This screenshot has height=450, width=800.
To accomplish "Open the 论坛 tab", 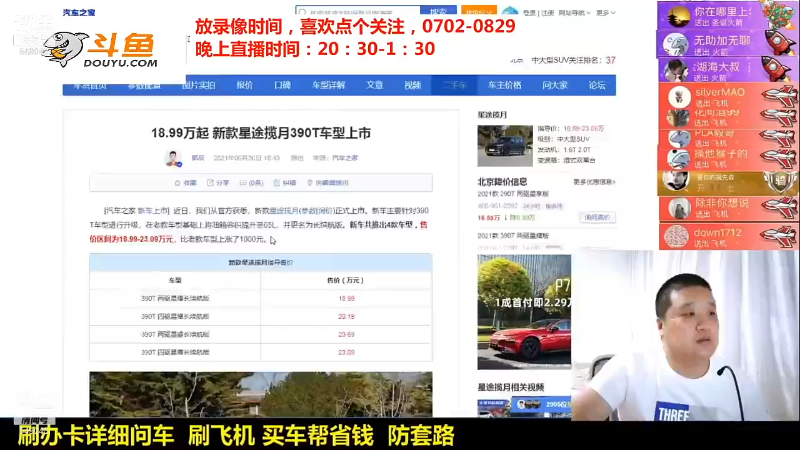I will pos(597,85).
